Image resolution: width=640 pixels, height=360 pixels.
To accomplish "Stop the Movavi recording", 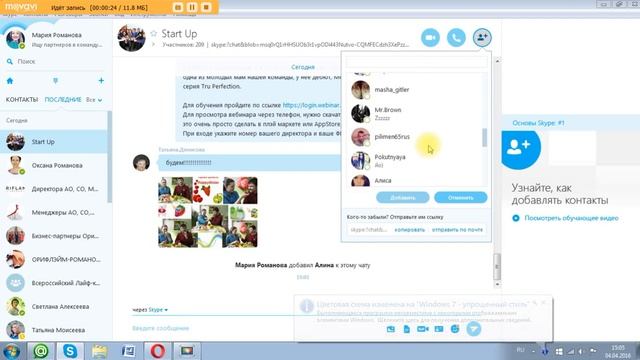I will [x=207, y=7].
